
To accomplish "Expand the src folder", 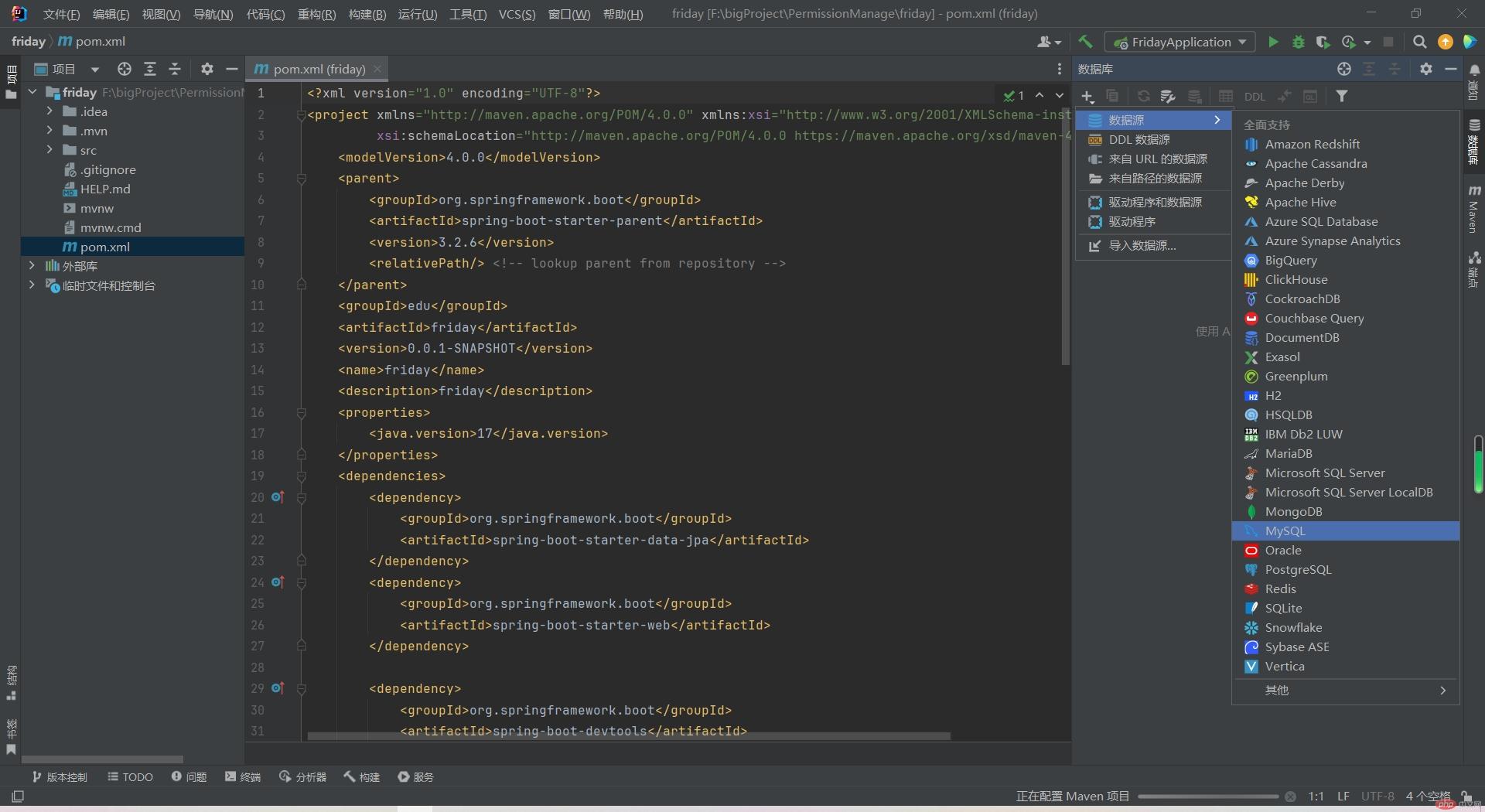I will click(49, 150).
